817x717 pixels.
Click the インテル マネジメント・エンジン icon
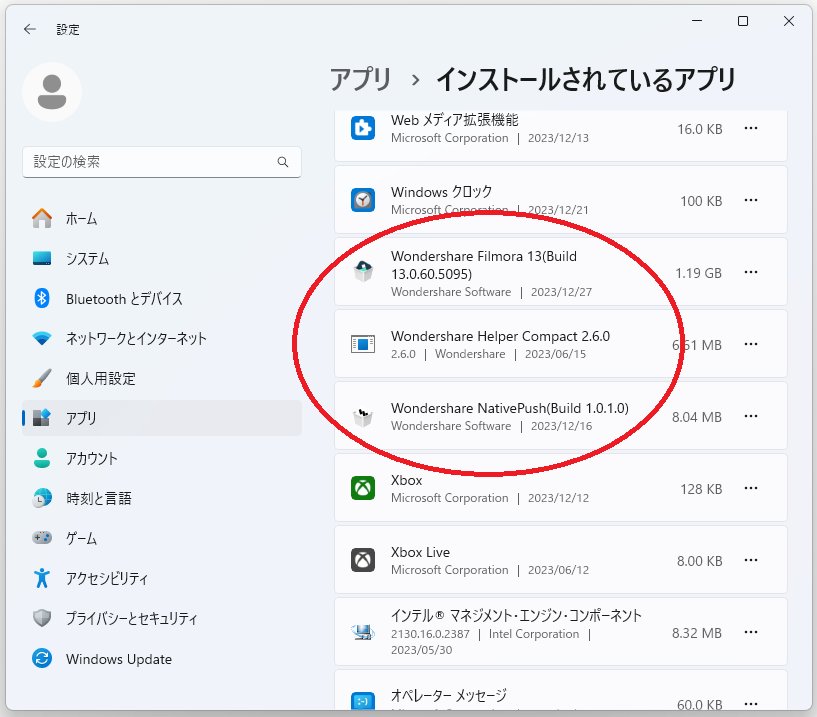(363, 632)
